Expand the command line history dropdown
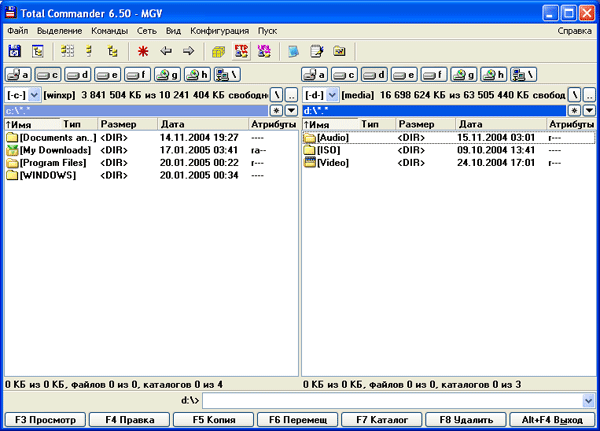The image size is (600, 431). tap(589, 401)
